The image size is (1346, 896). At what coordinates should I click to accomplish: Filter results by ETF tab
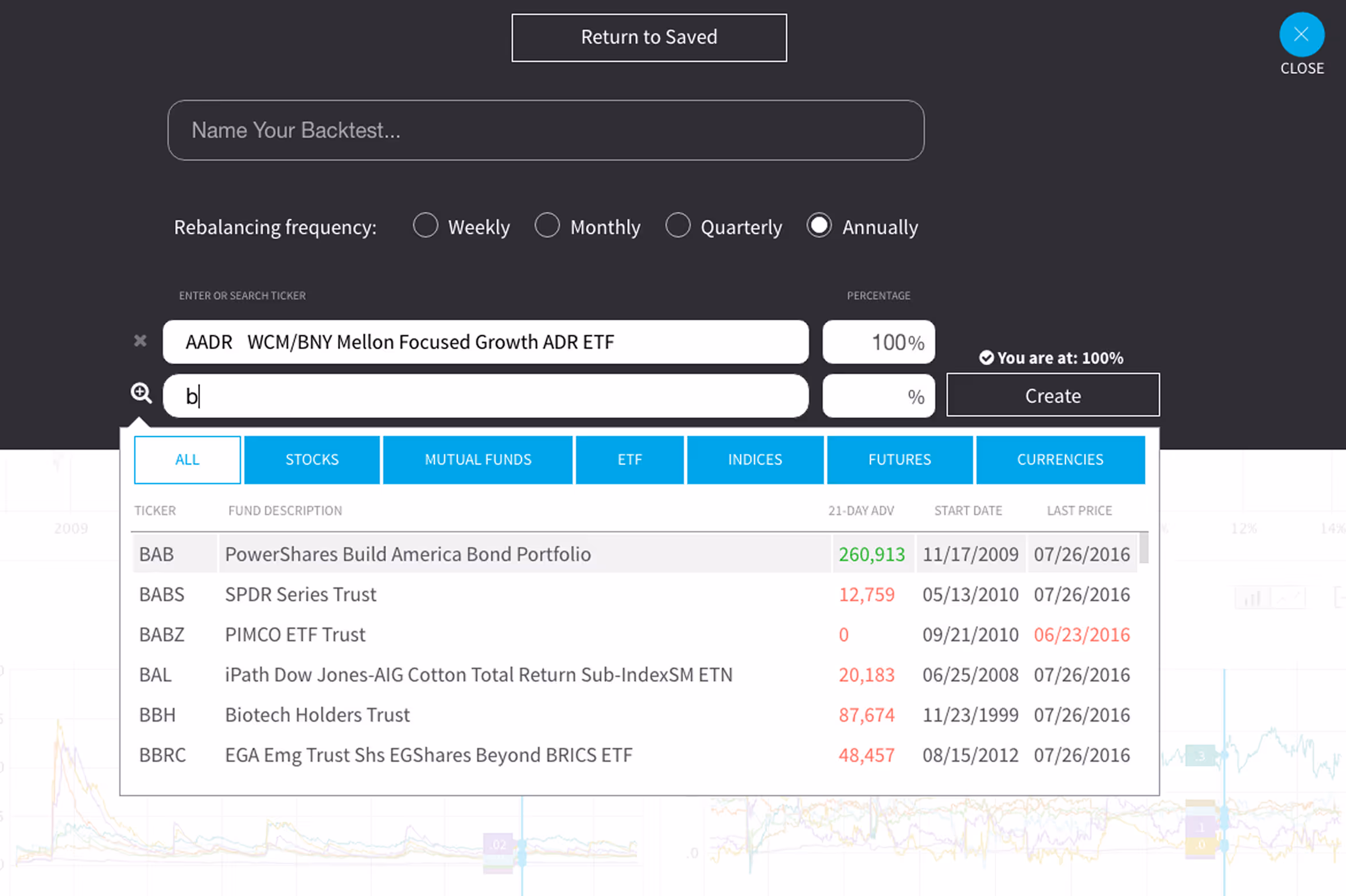click(629, 459)
